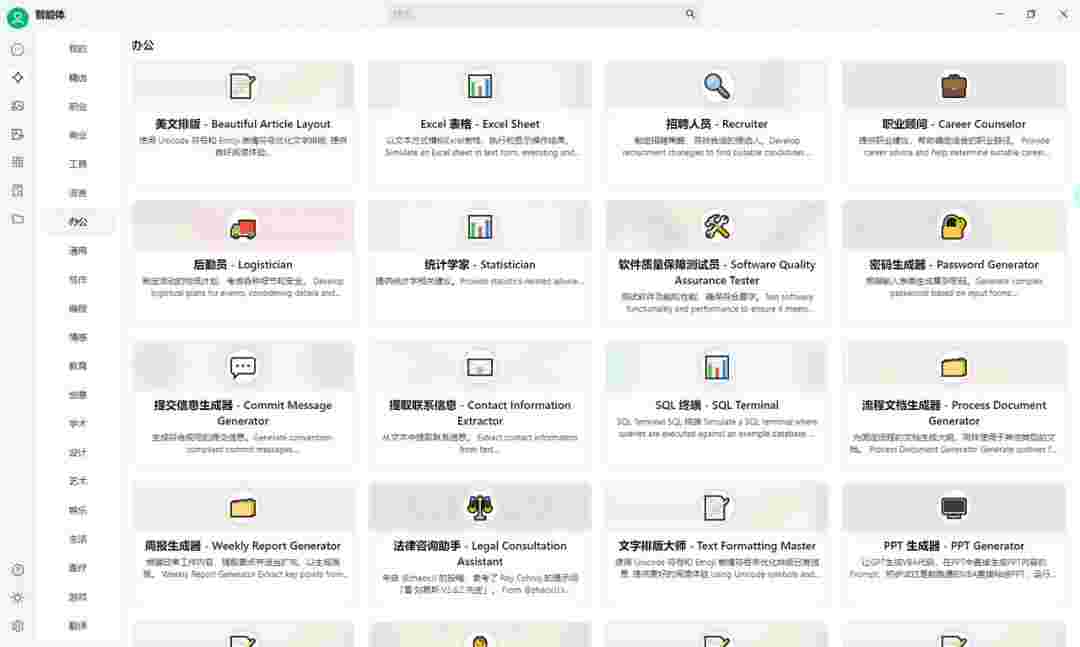The image size is (1080, 647).
Task: Select the 生活 category
Action: point(78,540)
